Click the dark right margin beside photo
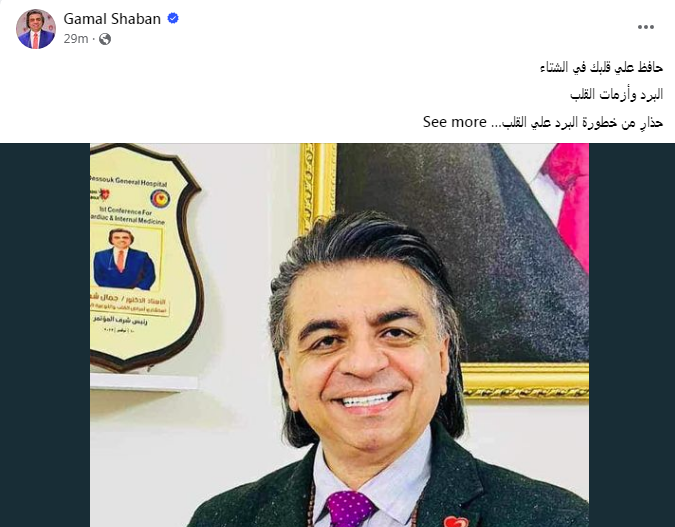The height and width of the screenshot is (527, 675). tap(632, 335)
